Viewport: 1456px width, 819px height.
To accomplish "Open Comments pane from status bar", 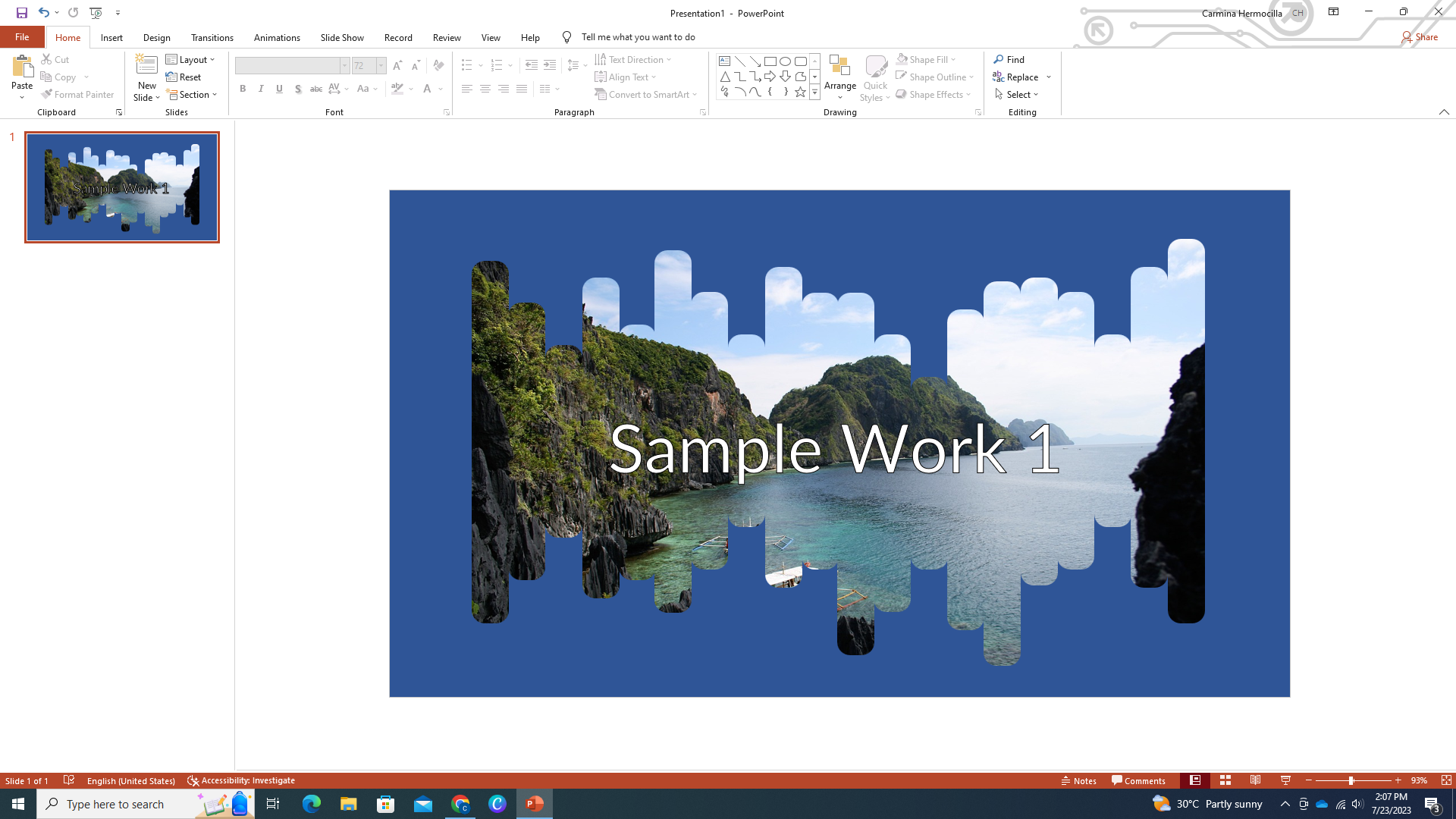I will tap(1138, 780).
